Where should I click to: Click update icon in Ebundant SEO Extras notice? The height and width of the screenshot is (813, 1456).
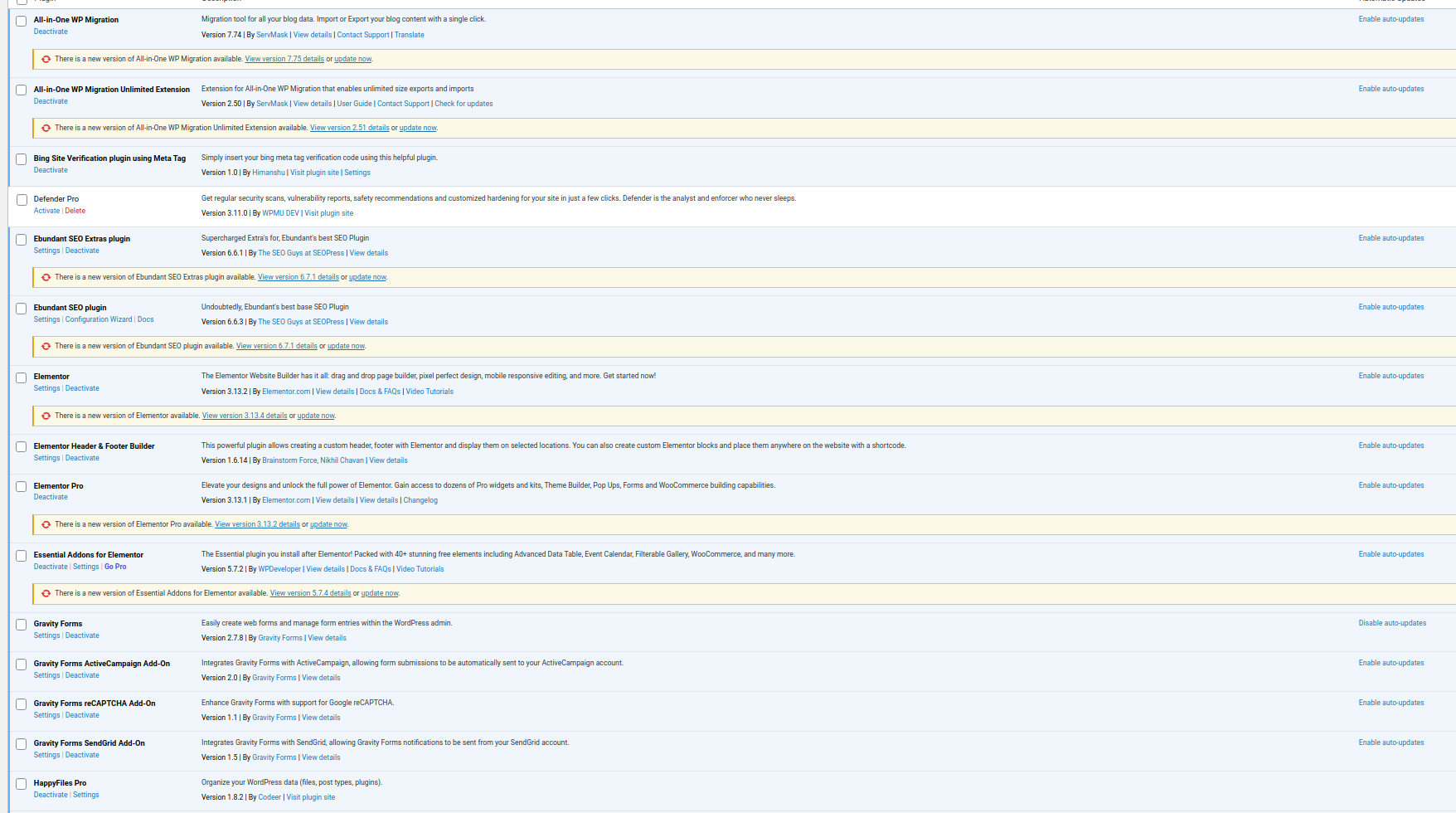coord(46,277)
